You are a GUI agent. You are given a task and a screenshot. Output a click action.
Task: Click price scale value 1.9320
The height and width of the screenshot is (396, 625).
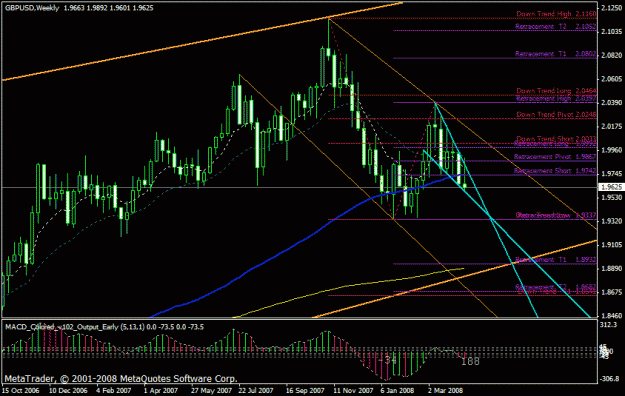(x=612, y=221)
